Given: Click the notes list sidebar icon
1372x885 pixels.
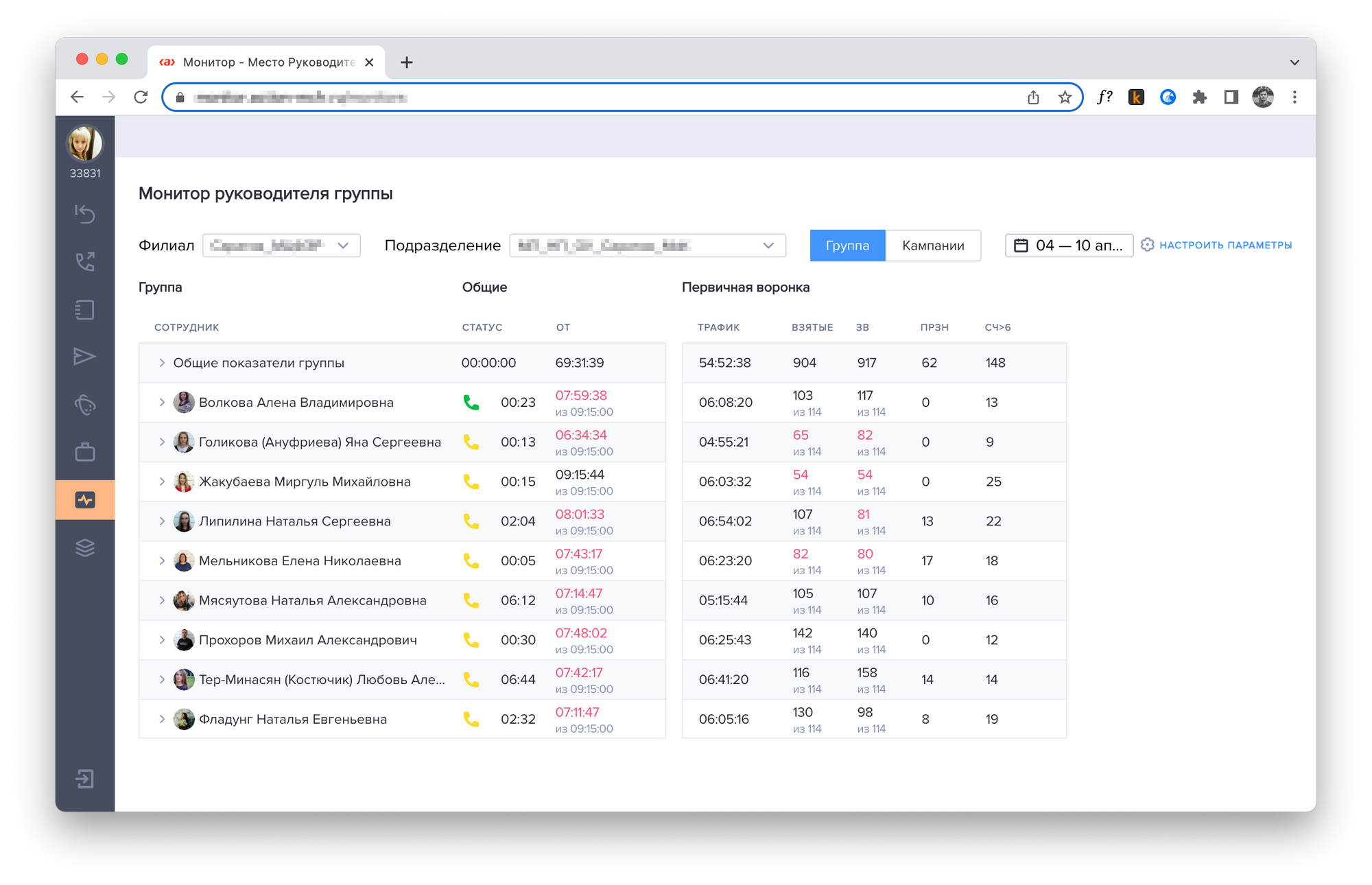Looking at the screenshot, I should pos(85,309).
